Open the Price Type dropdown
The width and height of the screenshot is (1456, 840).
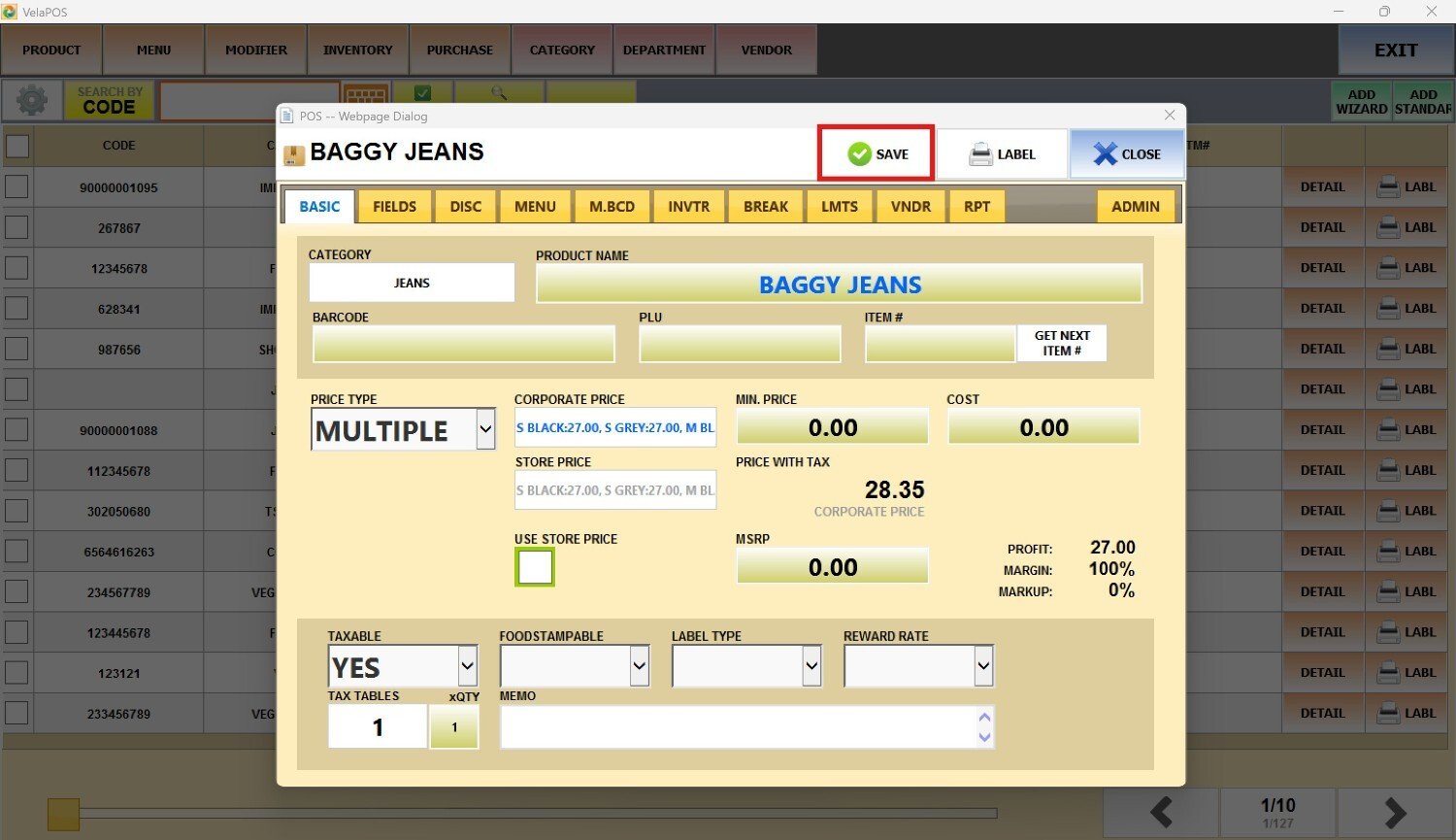tap(485, 429)
